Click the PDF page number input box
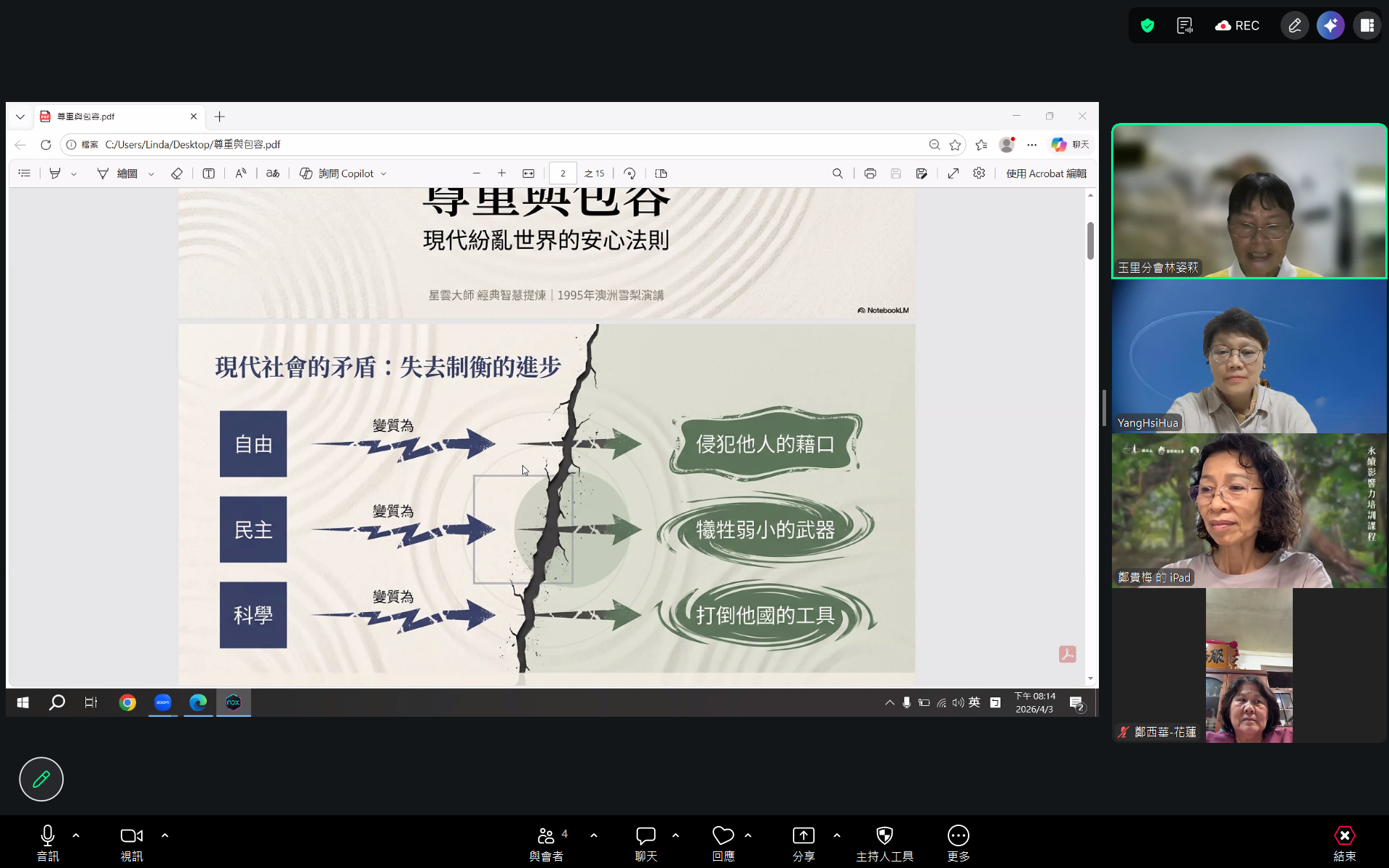 (x=563, y=174)
